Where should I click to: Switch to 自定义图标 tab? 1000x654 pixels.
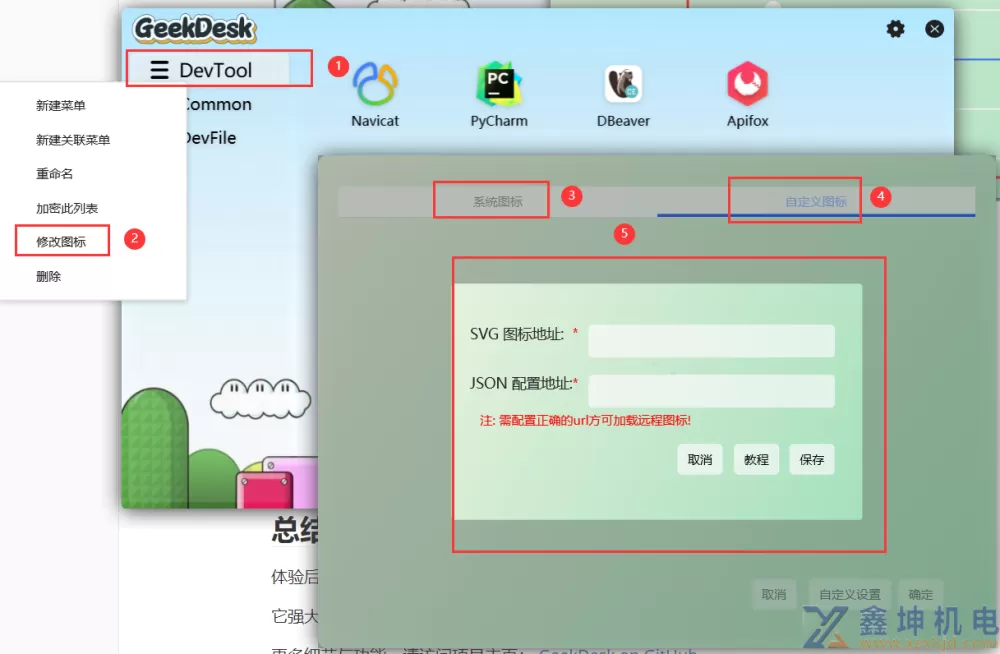(x=816, y=202)
